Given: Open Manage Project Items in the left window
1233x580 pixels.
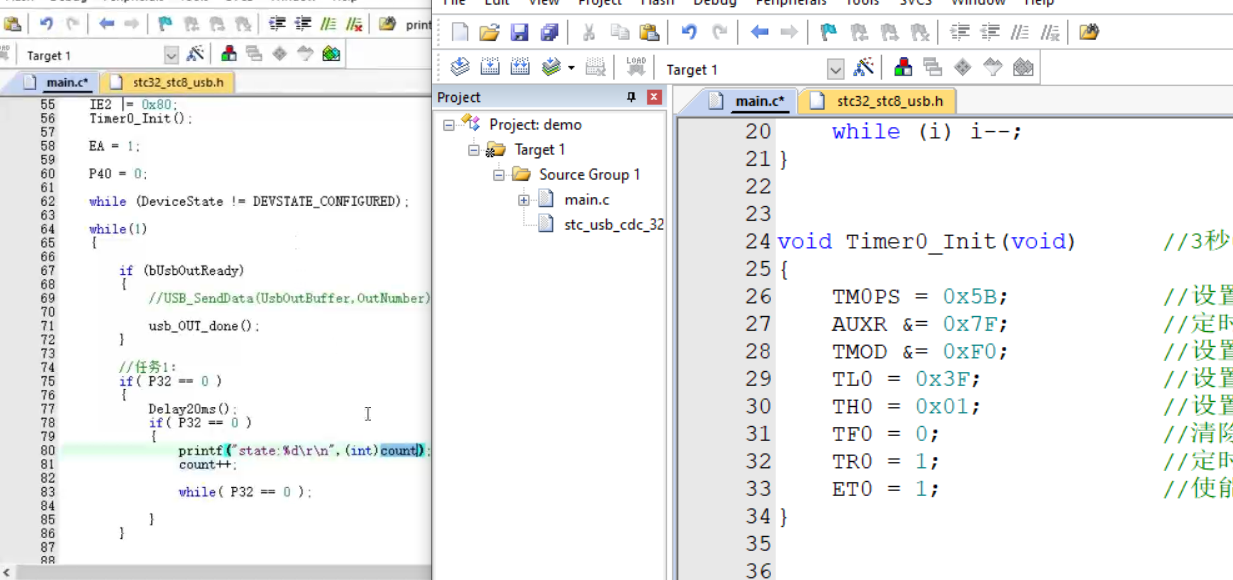Looking at the screenshot, I should [x=229, y=54].
